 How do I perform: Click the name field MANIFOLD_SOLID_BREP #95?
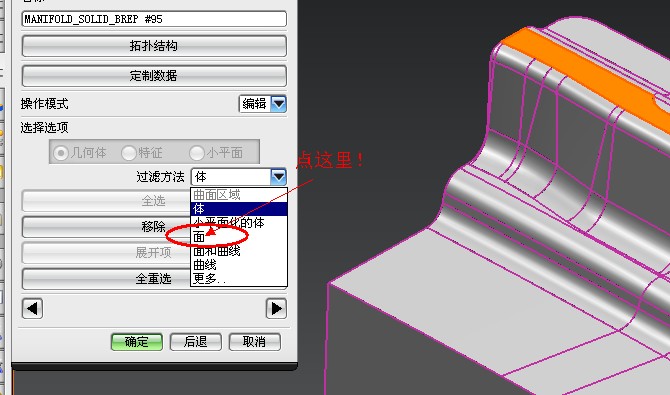154,19
